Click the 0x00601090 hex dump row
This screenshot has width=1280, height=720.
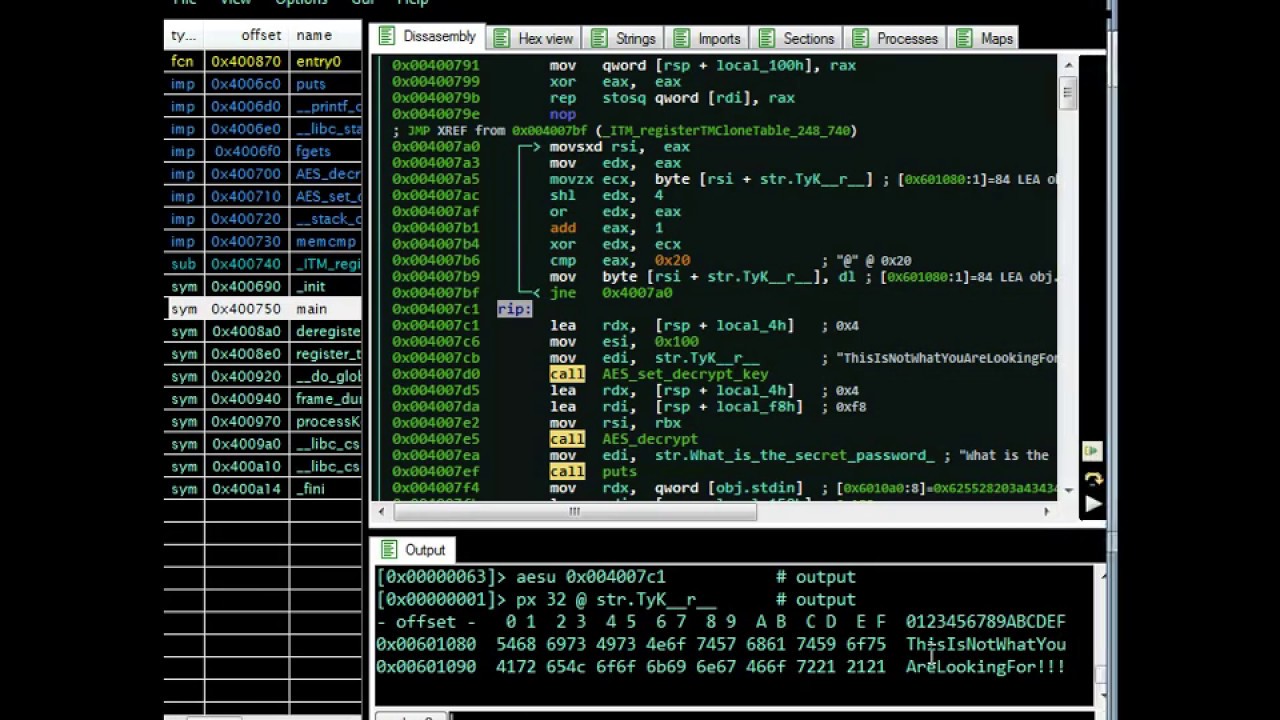pos(721,667)
